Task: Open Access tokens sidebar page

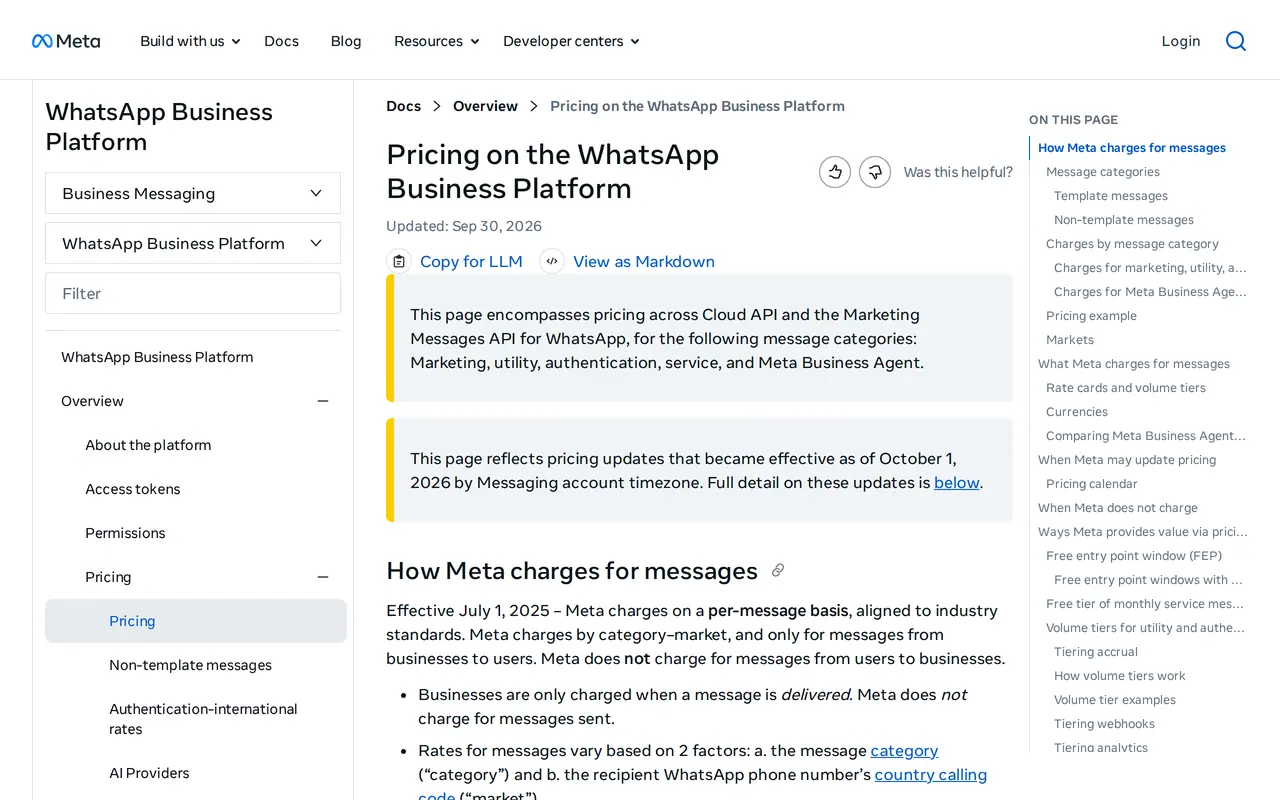Action: [133, 489]
